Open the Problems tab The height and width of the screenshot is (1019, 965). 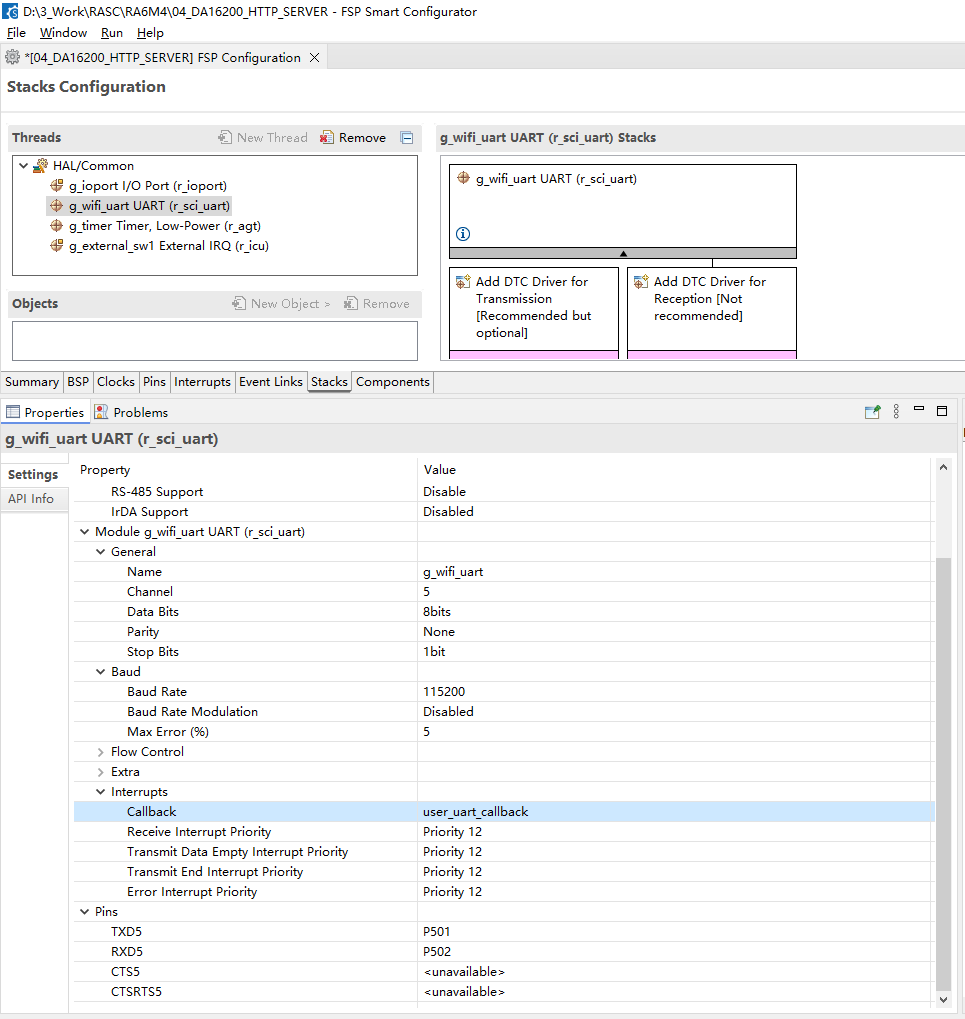(x=131, y=412)
